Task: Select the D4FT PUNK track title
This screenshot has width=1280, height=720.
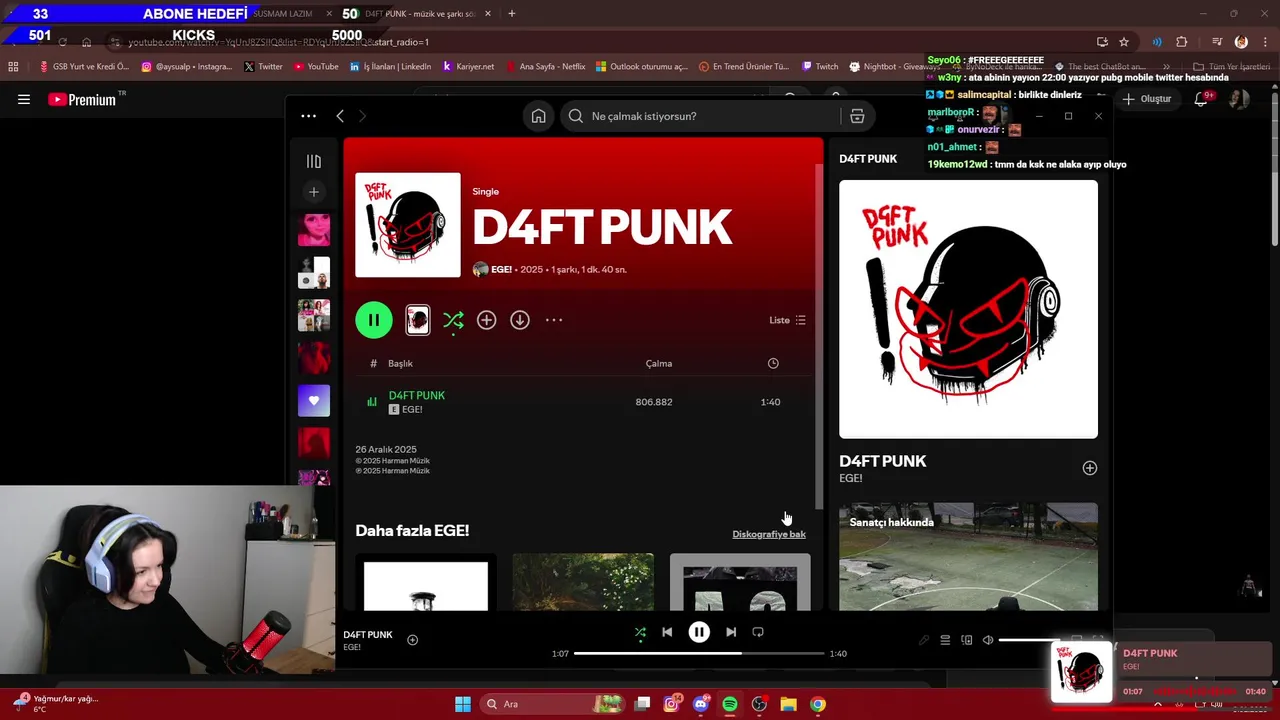Action: click(417, 395)
